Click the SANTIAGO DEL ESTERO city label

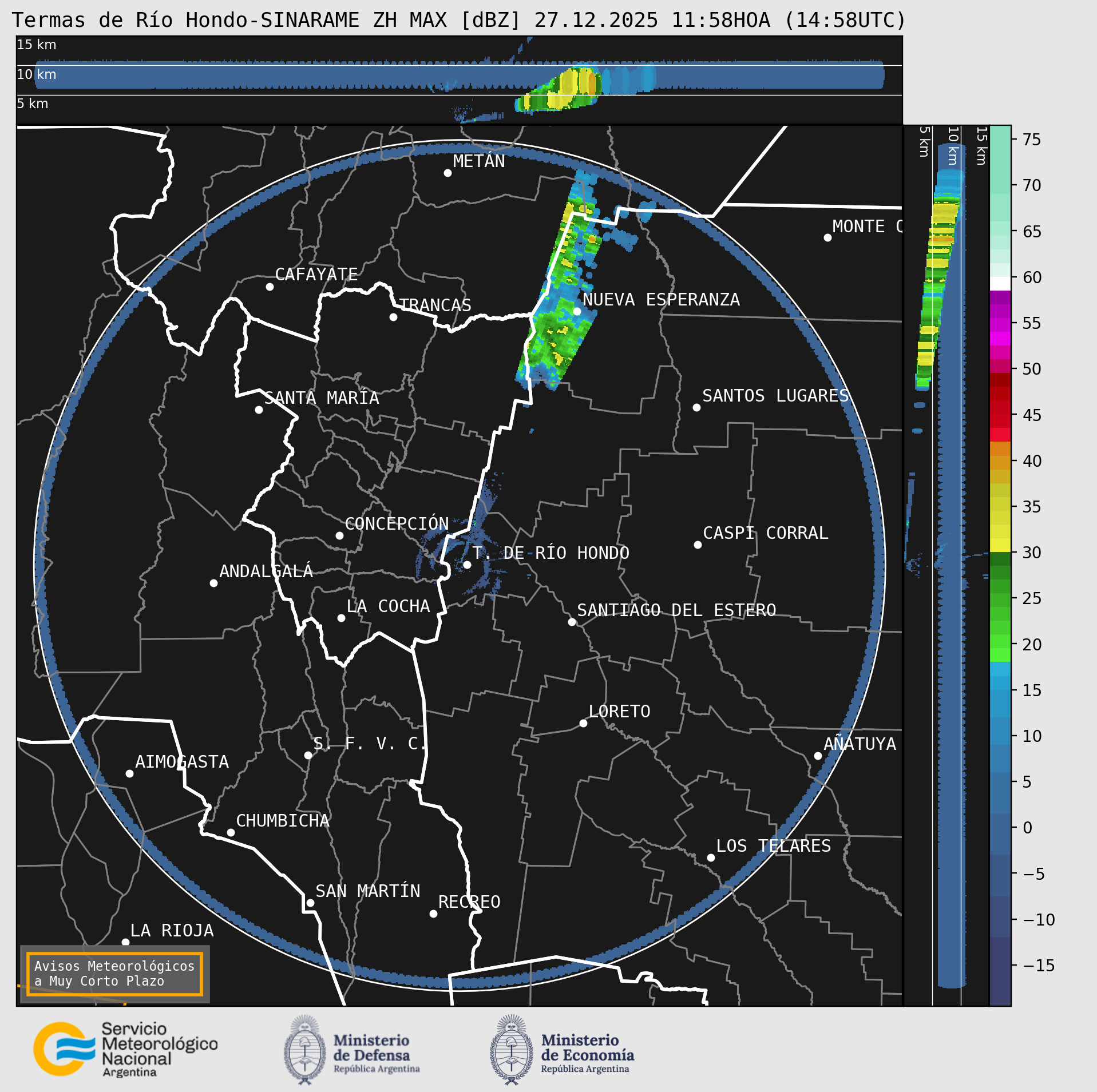(676, 610)
